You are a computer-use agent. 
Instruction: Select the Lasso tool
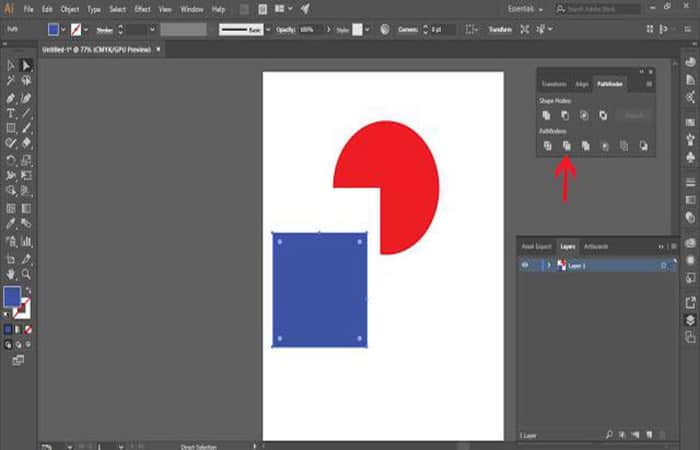[26, 81]
